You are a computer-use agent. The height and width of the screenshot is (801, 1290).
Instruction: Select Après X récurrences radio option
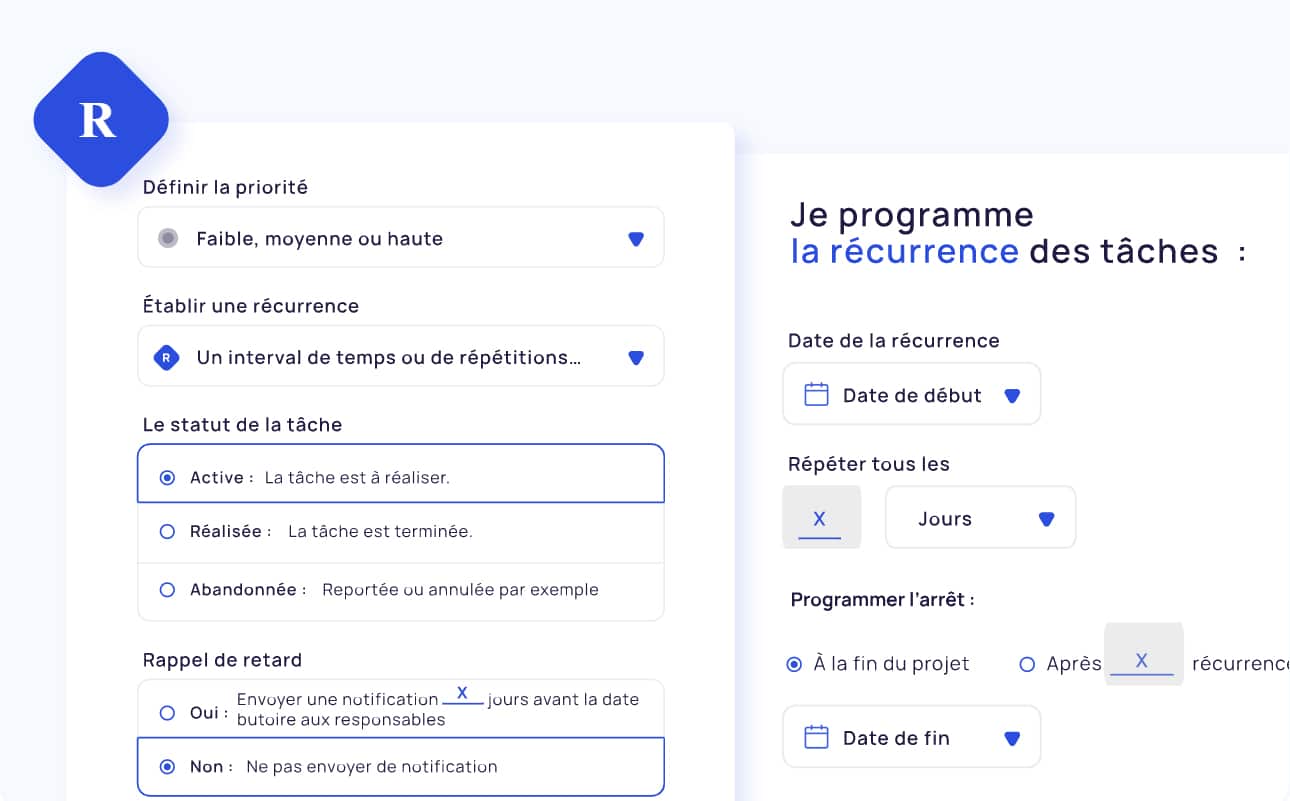click(1026, 664)
